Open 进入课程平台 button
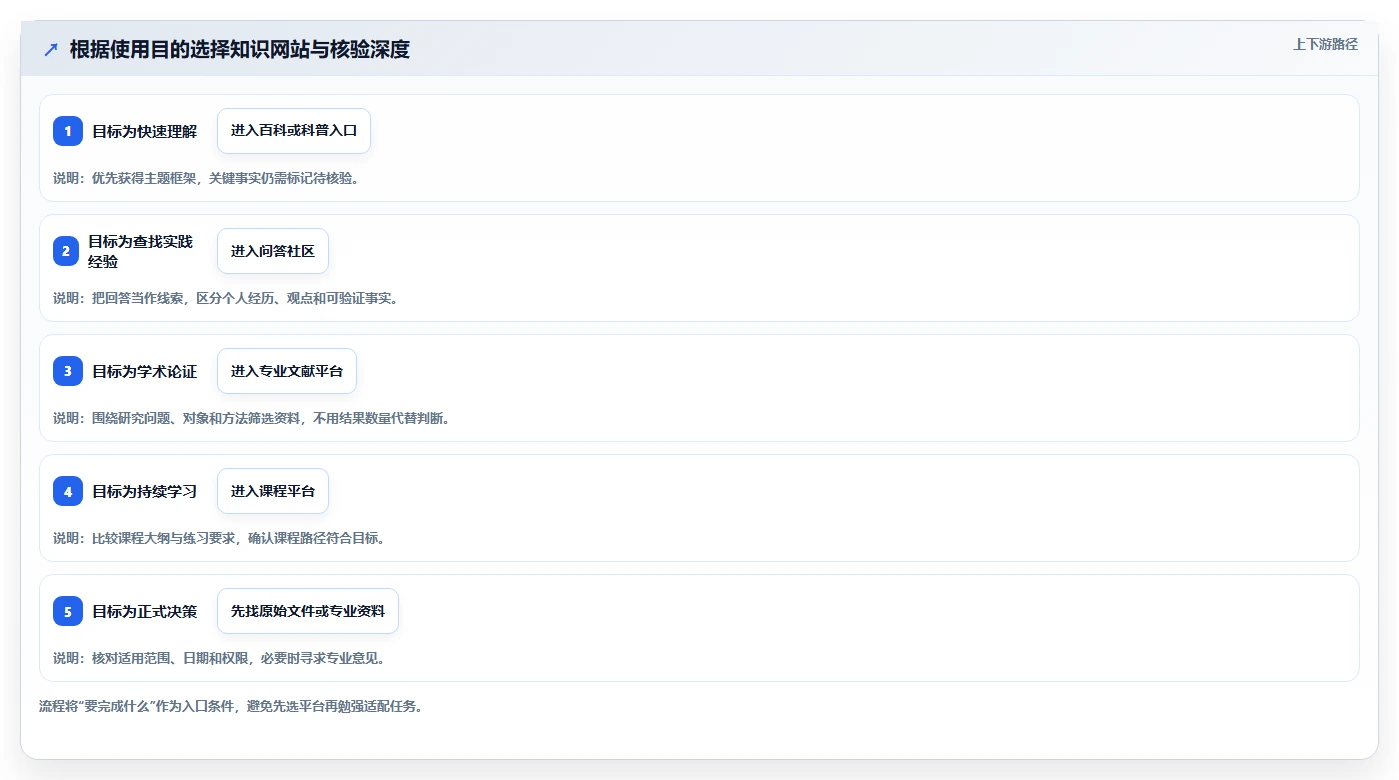The height and width of the screenshot is (780, 1399). [x=273, y=491]
